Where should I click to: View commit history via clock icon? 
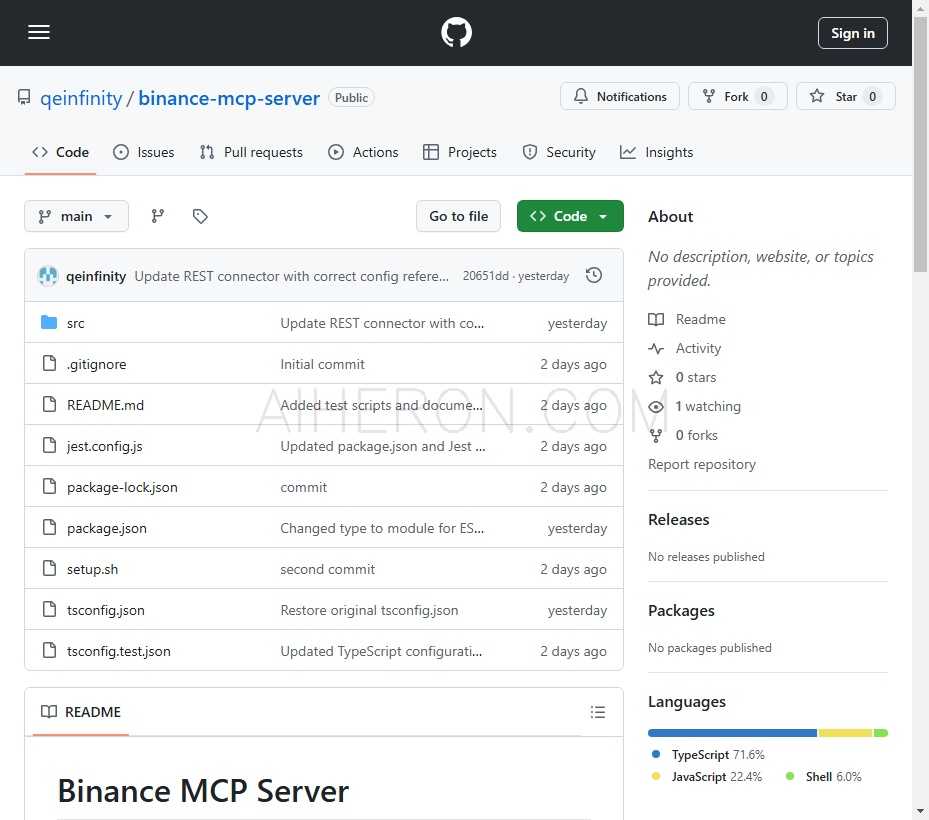point(594,276)
